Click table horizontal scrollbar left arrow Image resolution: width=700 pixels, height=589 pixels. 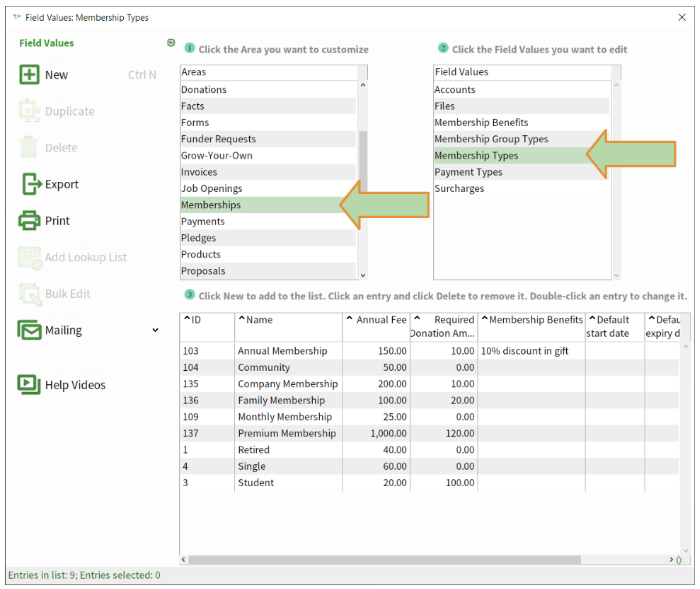point(183,560)
